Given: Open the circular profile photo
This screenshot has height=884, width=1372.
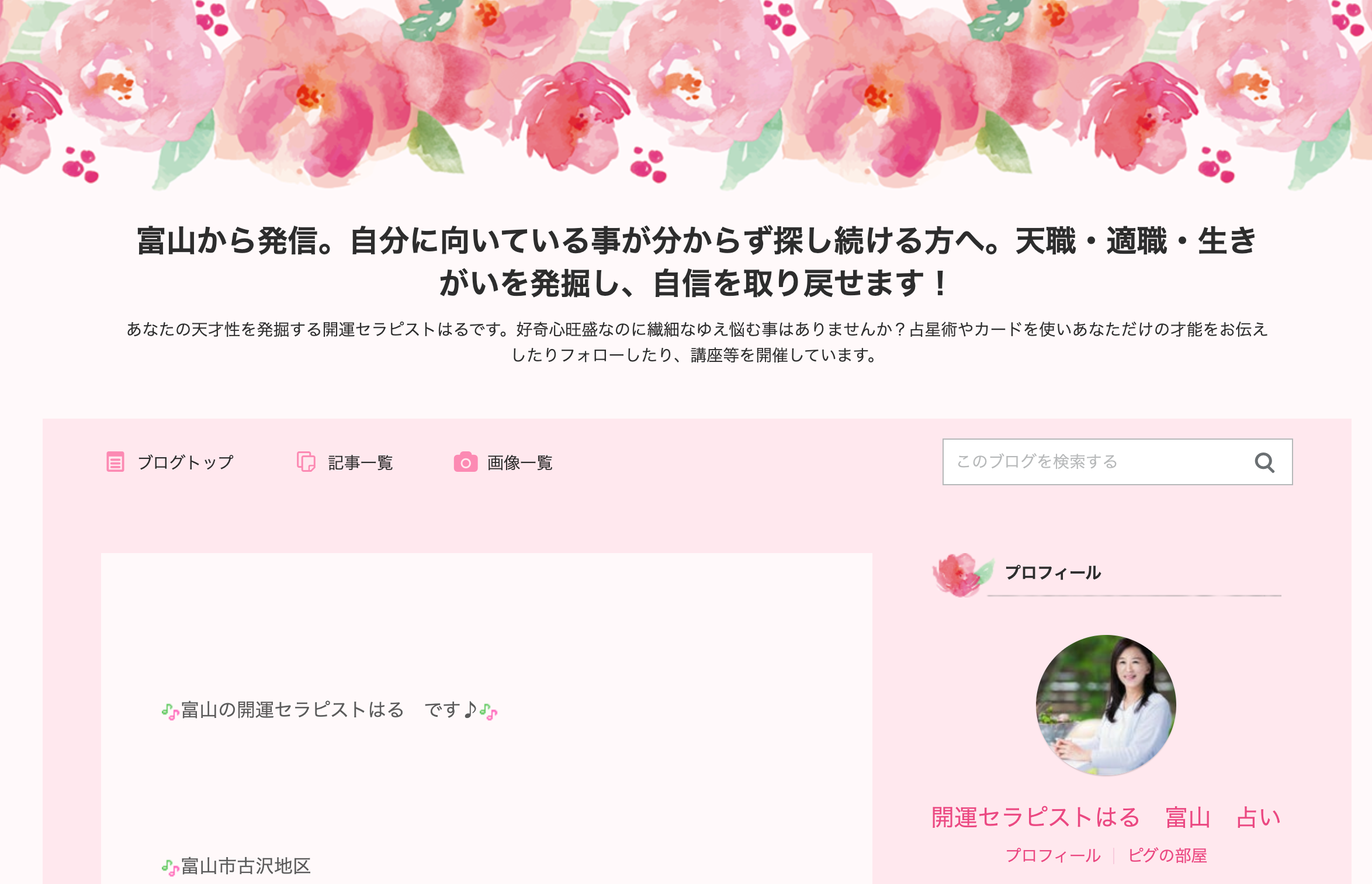Looking at the screenshot, I should click(x=1106, y=705).
